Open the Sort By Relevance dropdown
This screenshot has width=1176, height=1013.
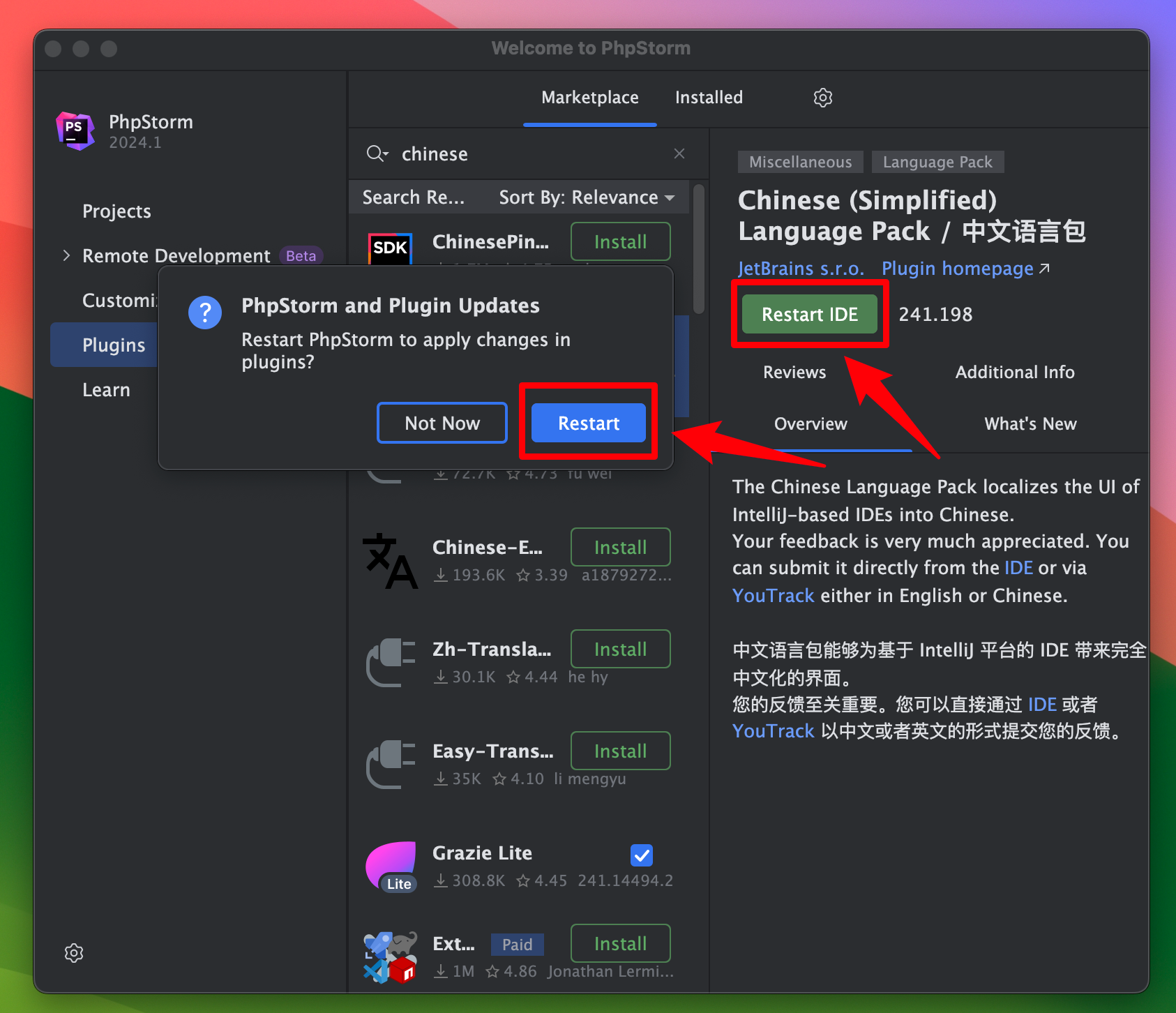[587, 197]
